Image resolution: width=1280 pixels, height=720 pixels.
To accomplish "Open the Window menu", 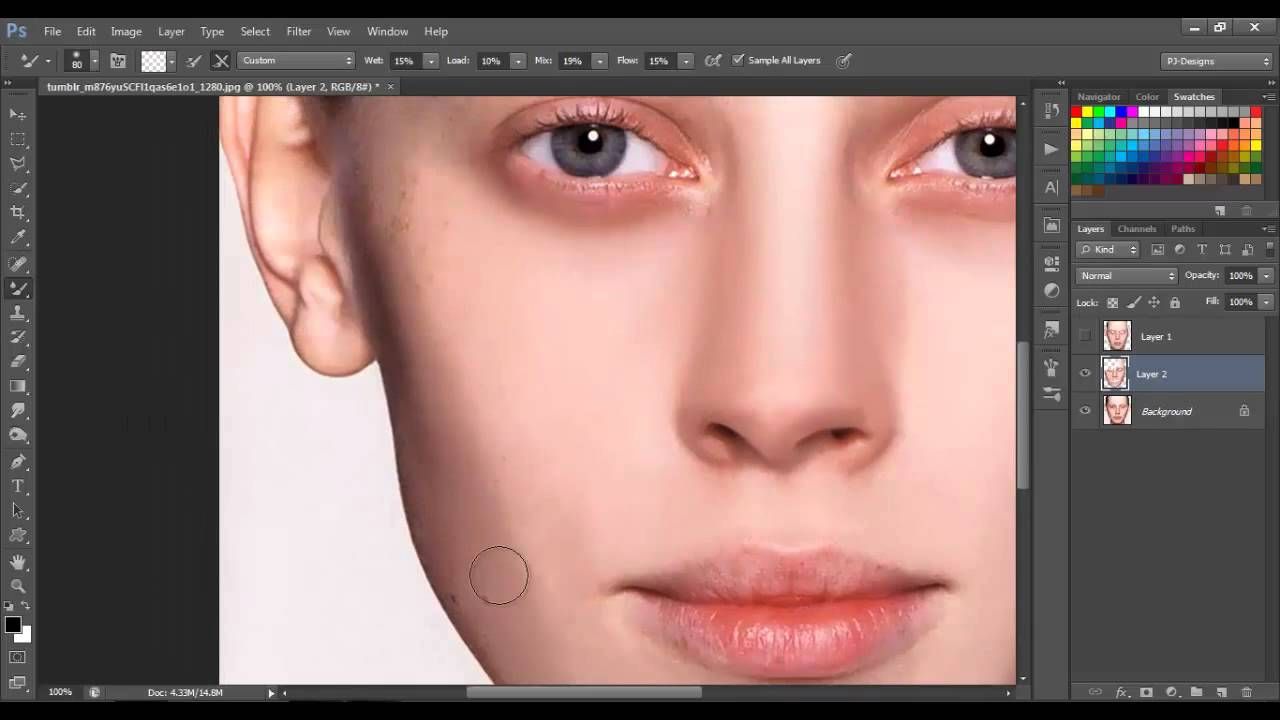I will 387,31.
